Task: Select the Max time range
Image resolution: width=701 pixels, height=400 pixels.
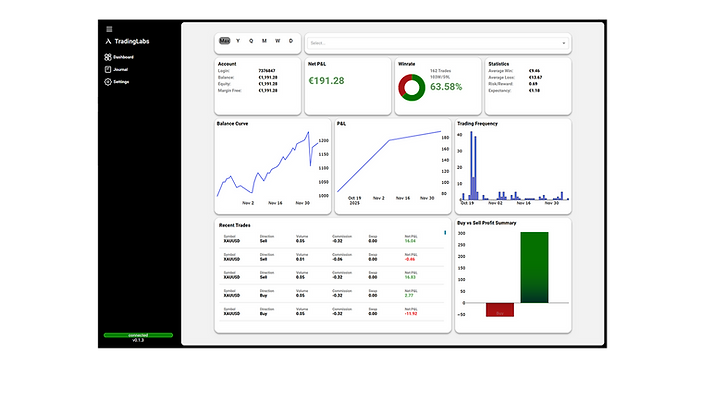Action: click(224, 41)
